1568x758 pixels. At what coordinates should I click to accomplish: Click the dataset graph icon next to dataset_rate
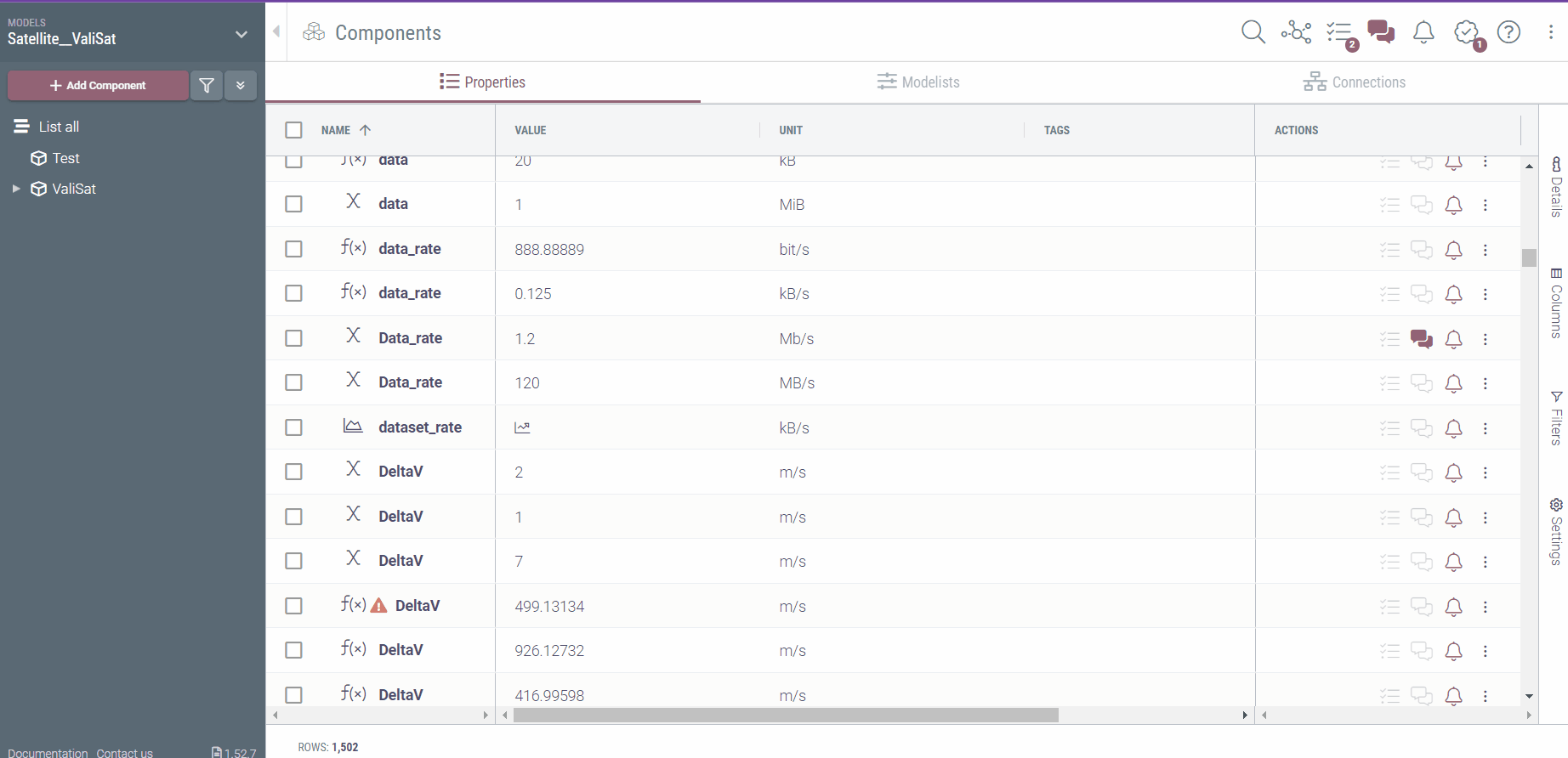(x=353, y=426)
